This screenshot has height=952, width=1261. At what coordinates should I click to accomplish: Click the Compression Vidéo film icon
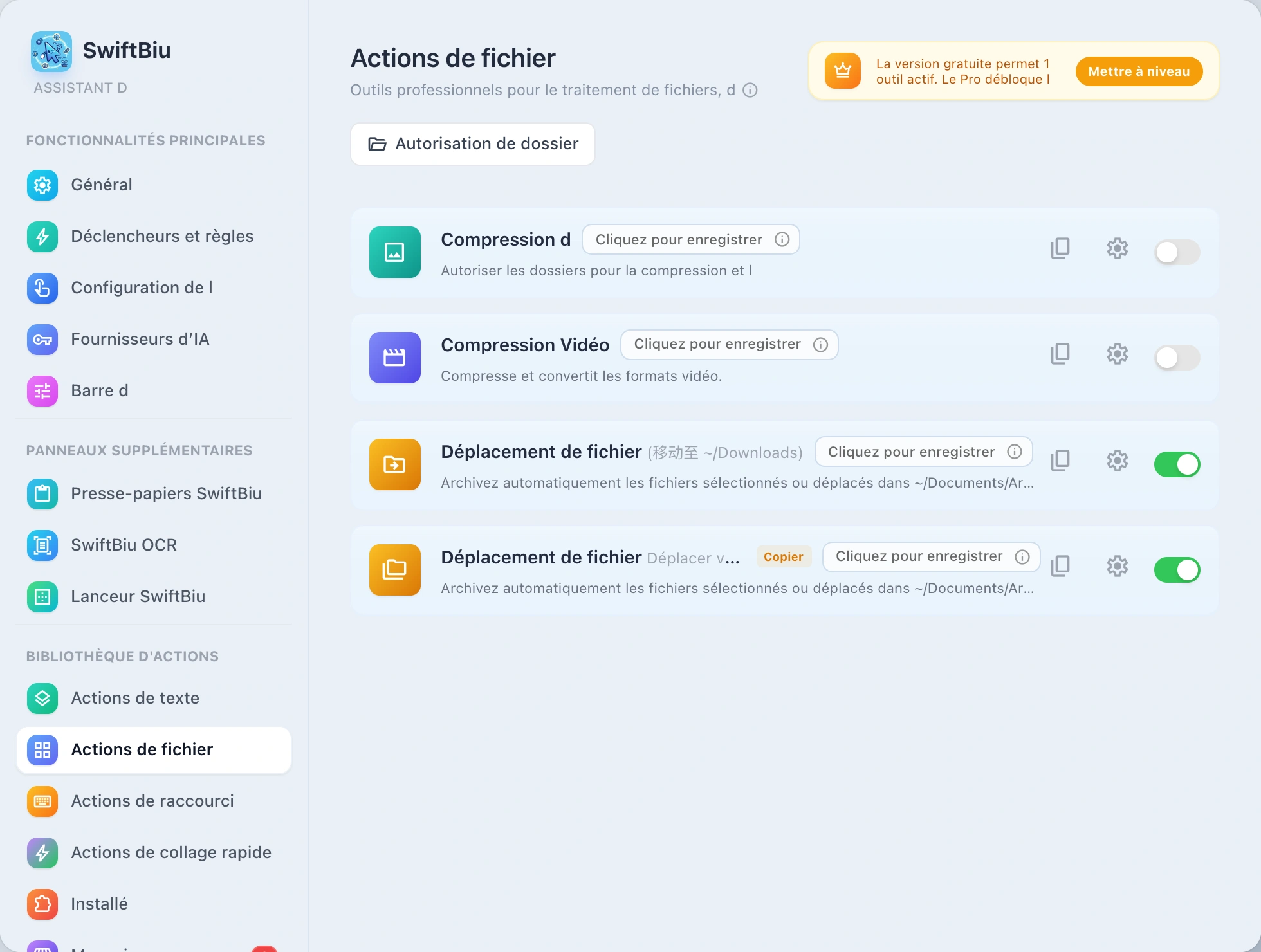(x=395, y=358)
